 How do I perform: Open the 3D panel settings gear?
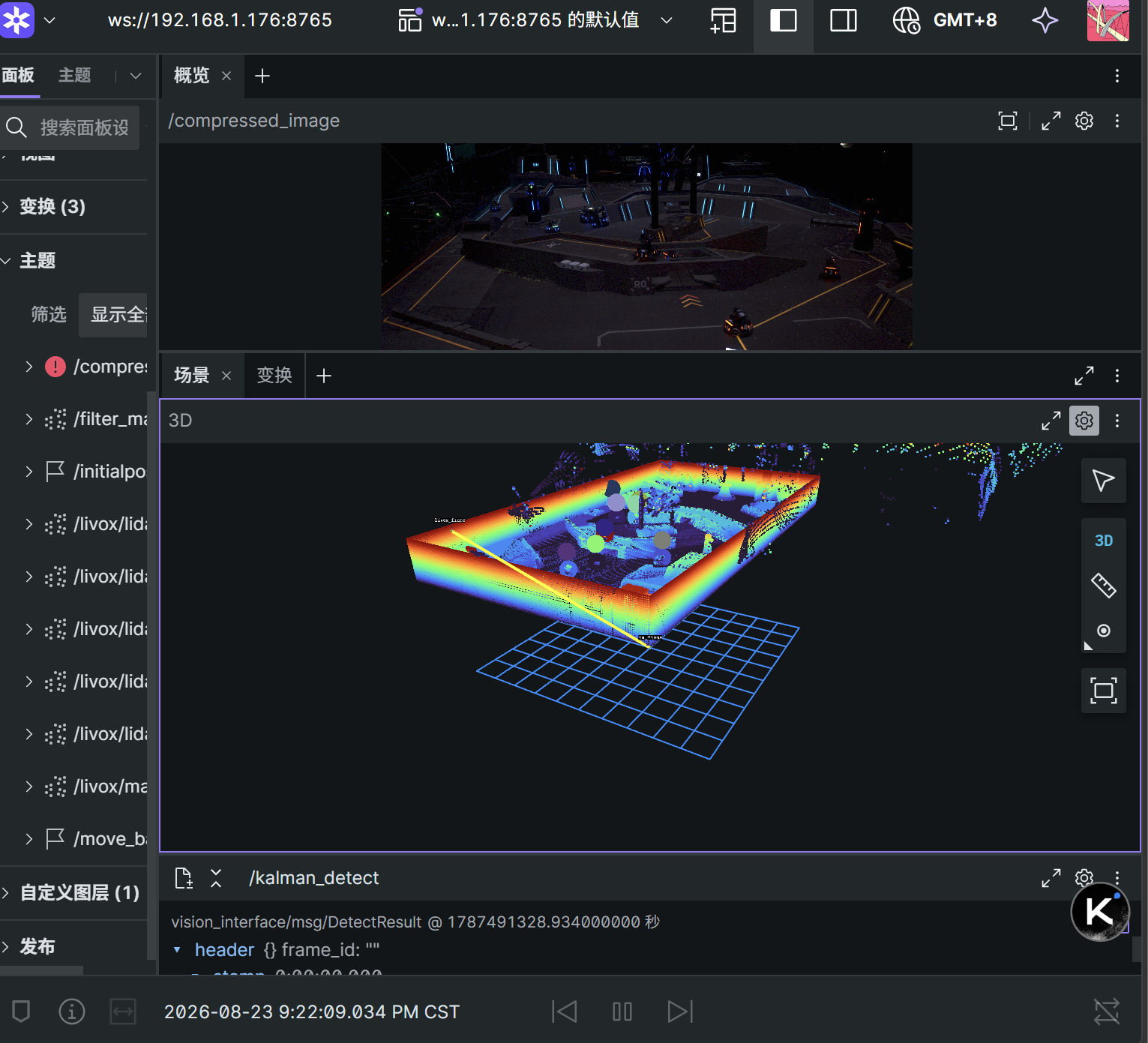pos(1084,421)
